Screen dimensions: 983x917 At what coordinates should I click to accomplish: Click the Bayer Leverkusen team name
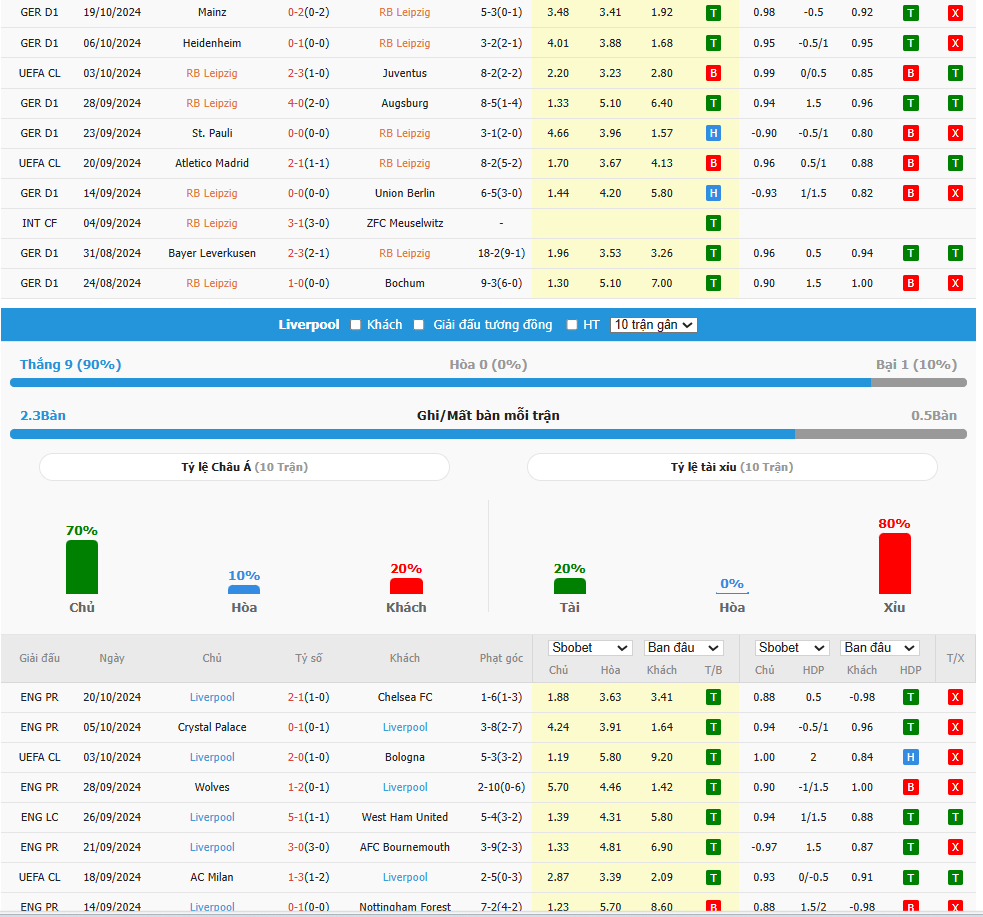(212, 253)
